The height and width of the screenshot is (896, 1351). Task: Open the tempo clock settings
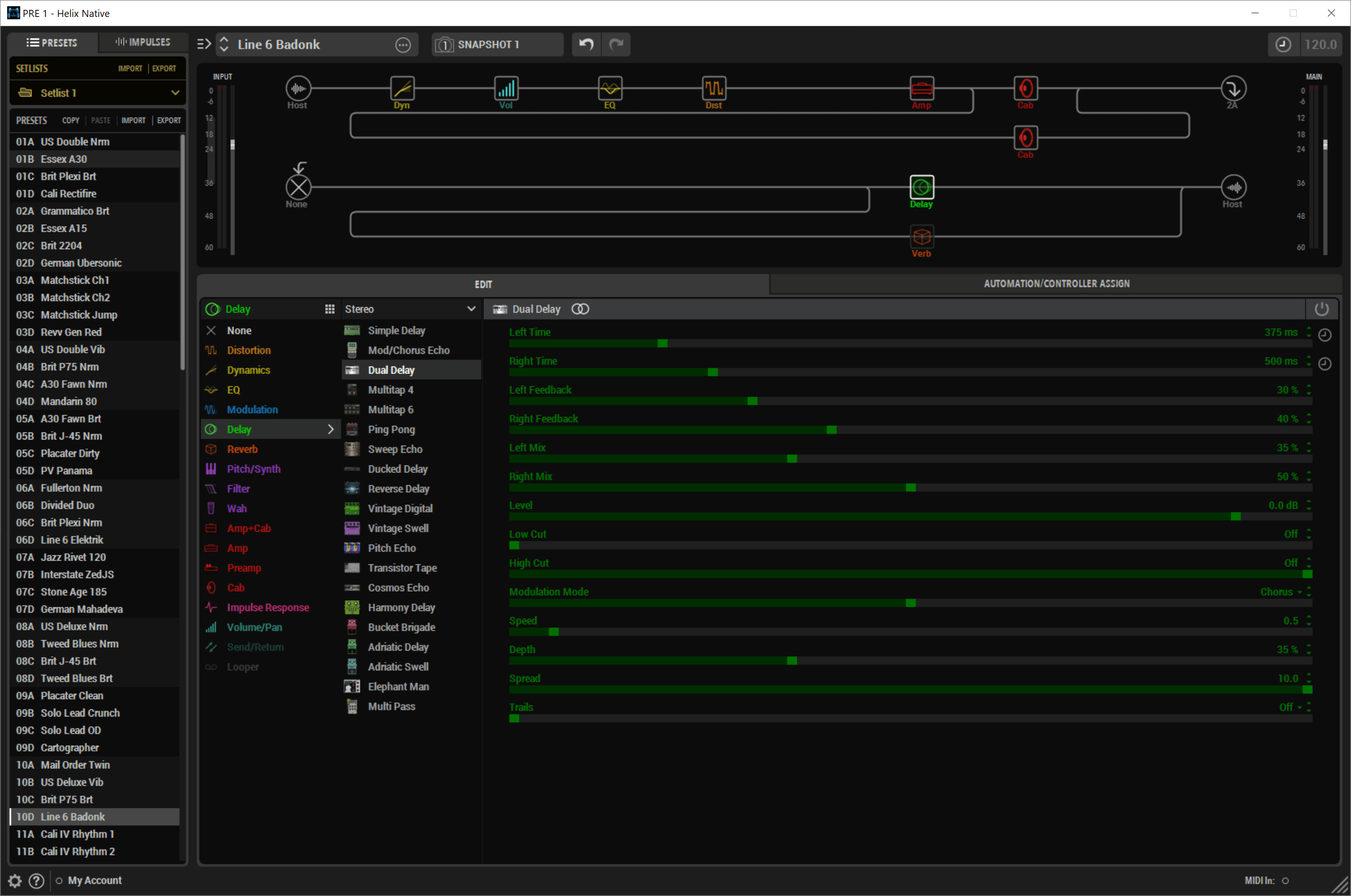tap(1283, 45)
